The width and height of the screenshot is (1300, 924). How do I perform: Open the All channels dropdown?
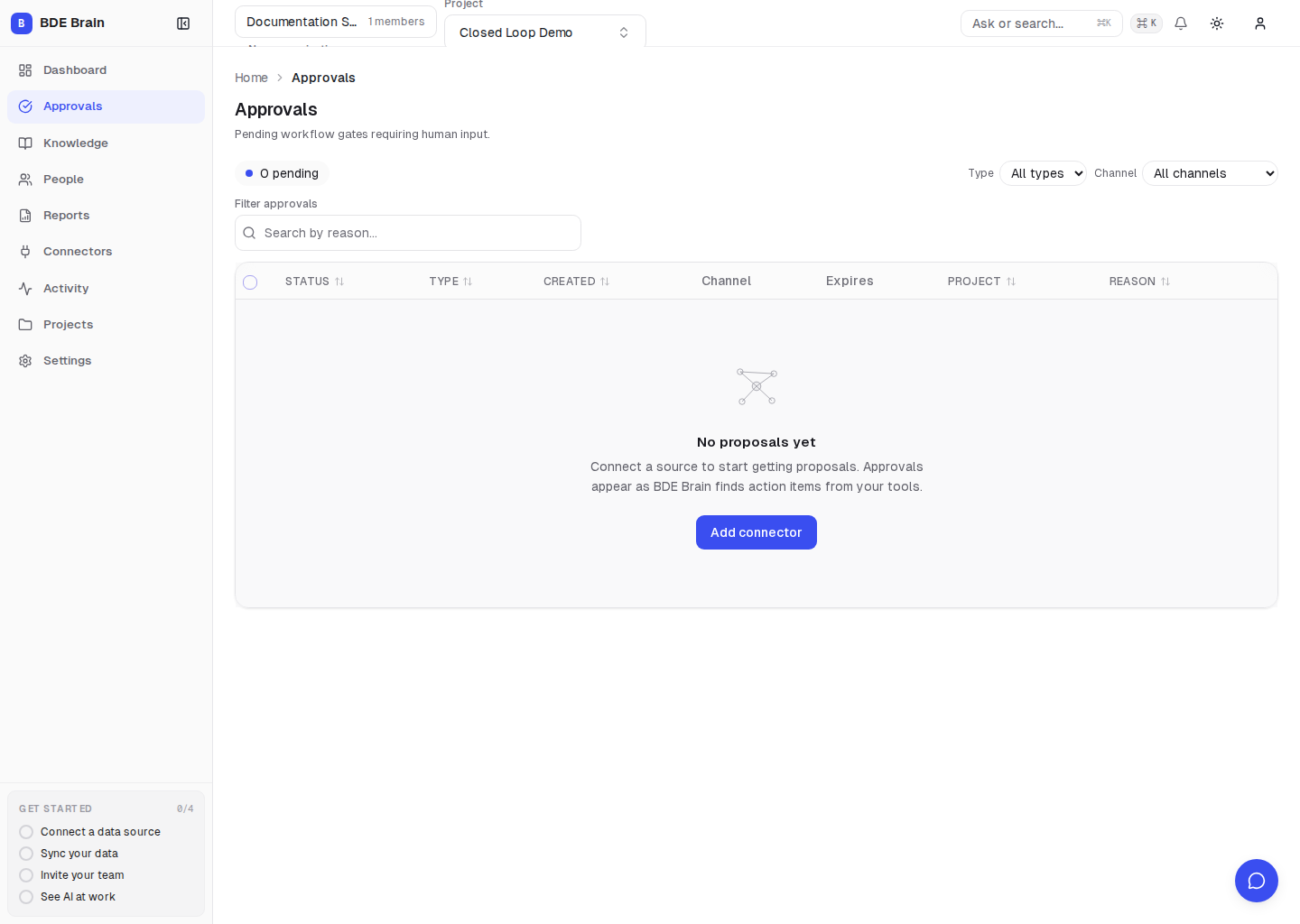pos(1210,173)
